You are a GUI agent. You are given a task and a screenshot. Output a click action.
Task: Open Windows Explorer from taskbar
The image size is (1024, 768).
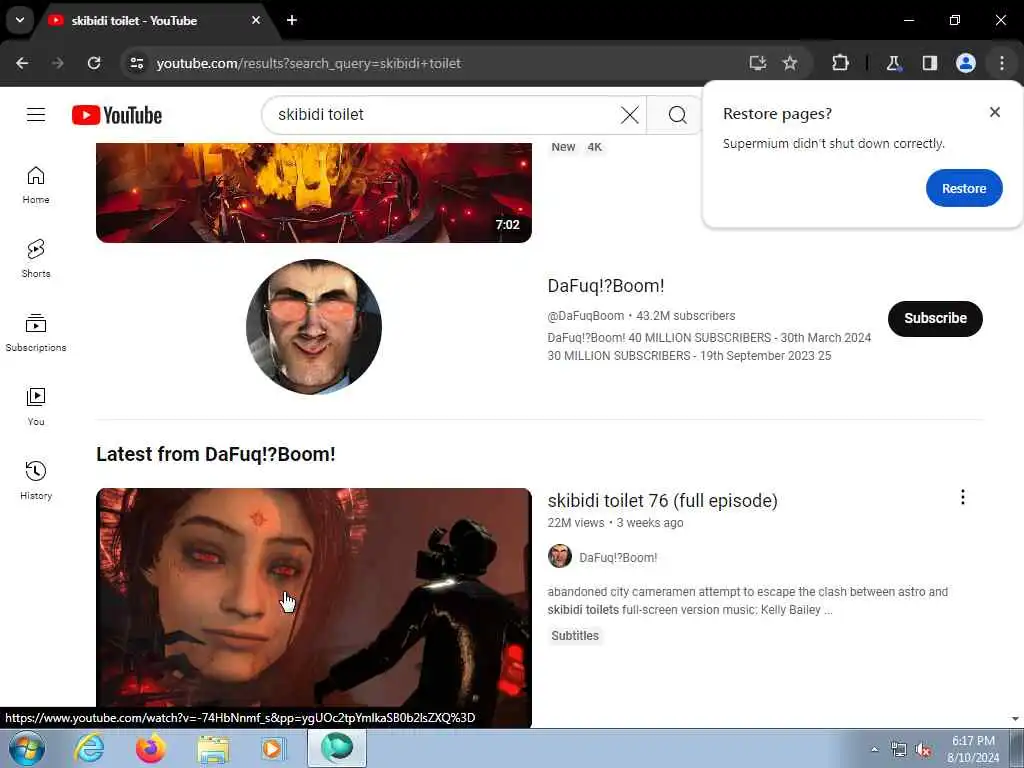coord(213,748)
